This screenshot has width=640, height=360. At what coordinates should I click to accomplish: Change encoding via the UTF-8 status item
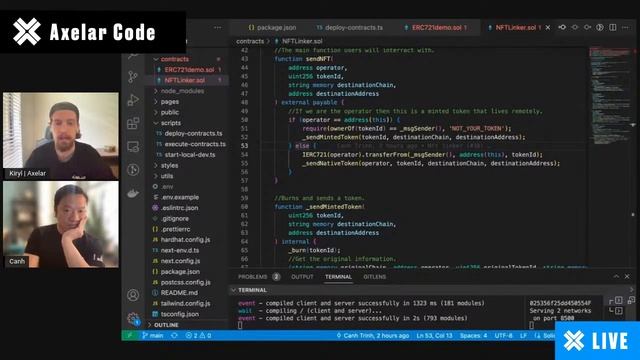(x=503, y=336)
